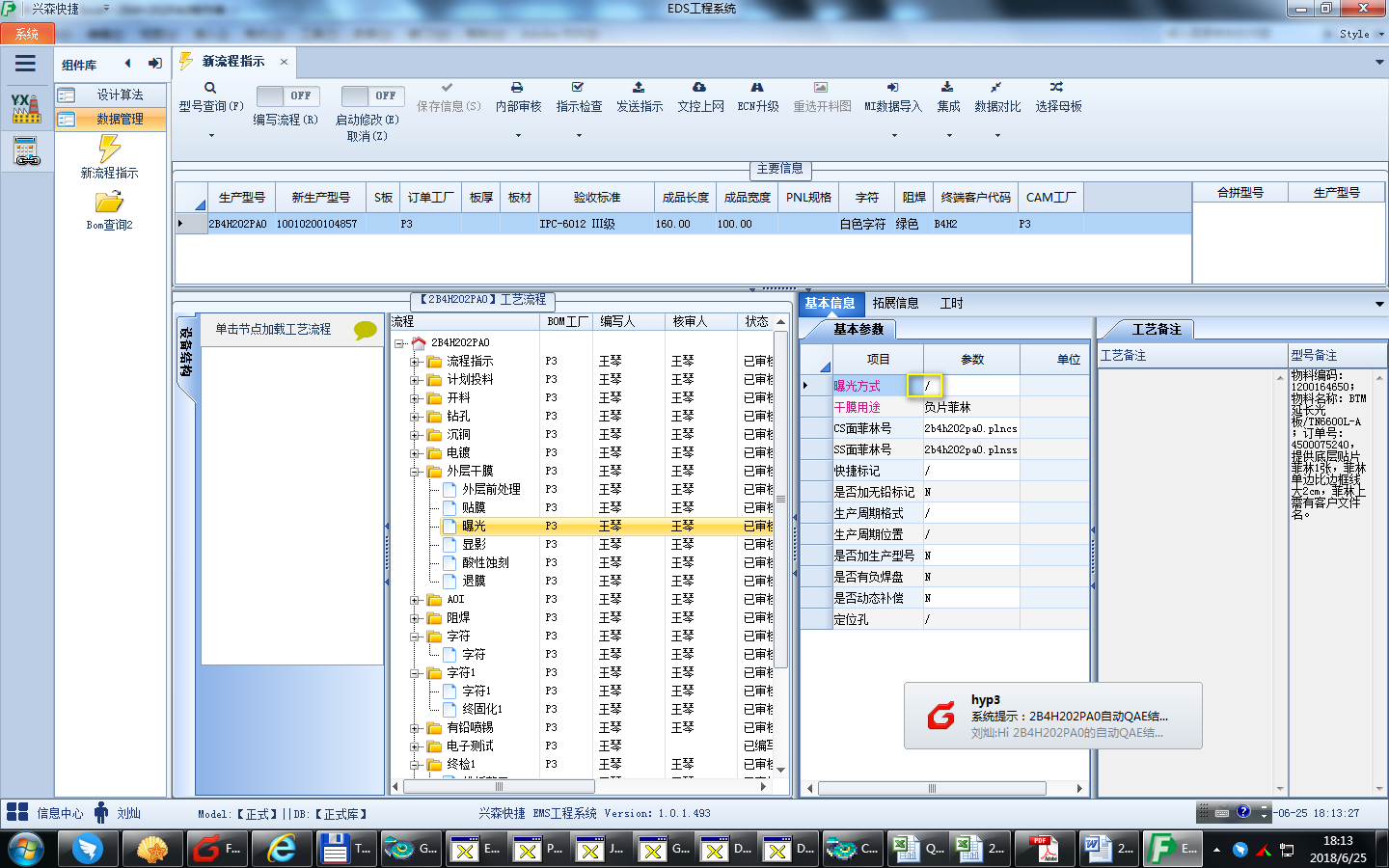
Task: Select the 贴膜 tree item
Action: click(x=474, y=507)
